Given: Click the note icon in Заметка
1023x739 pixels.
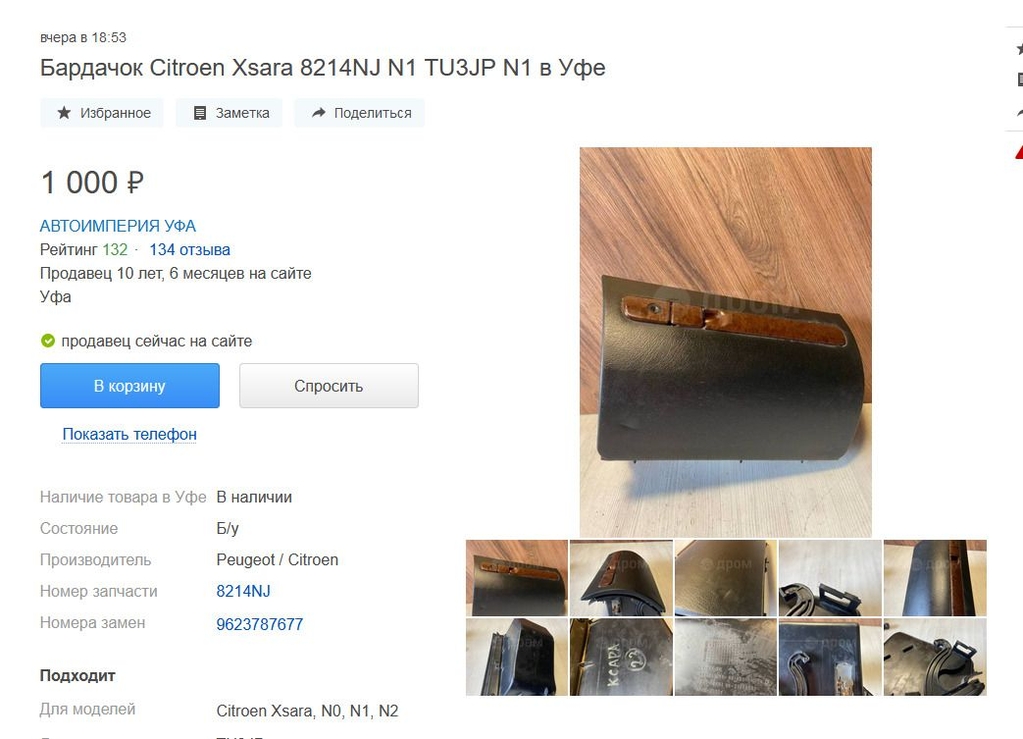Looking at the screenshot, I should [x=200, y=113].
